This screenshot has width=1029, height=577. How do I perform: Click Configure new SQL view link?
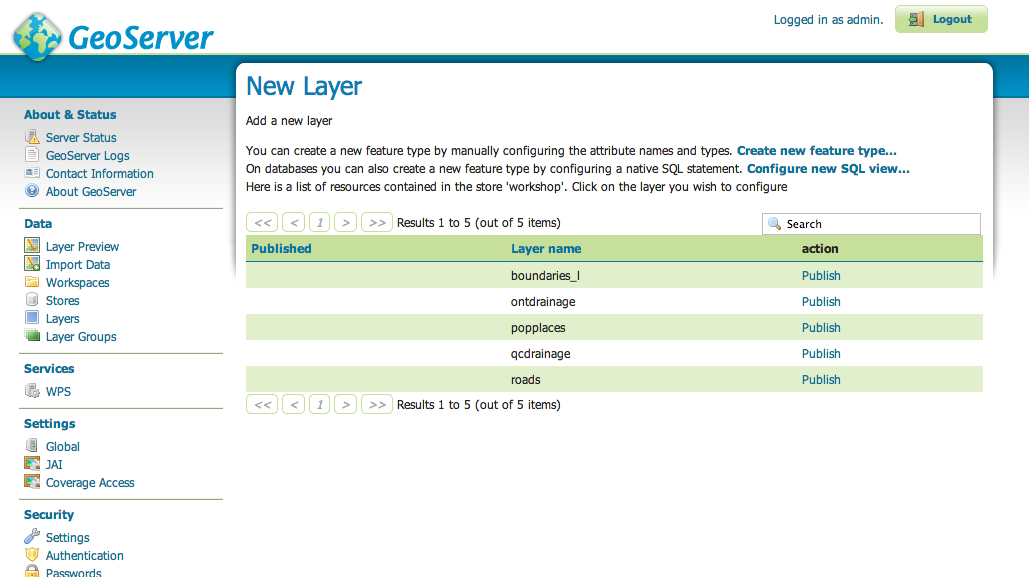click(x=828, y=169)
